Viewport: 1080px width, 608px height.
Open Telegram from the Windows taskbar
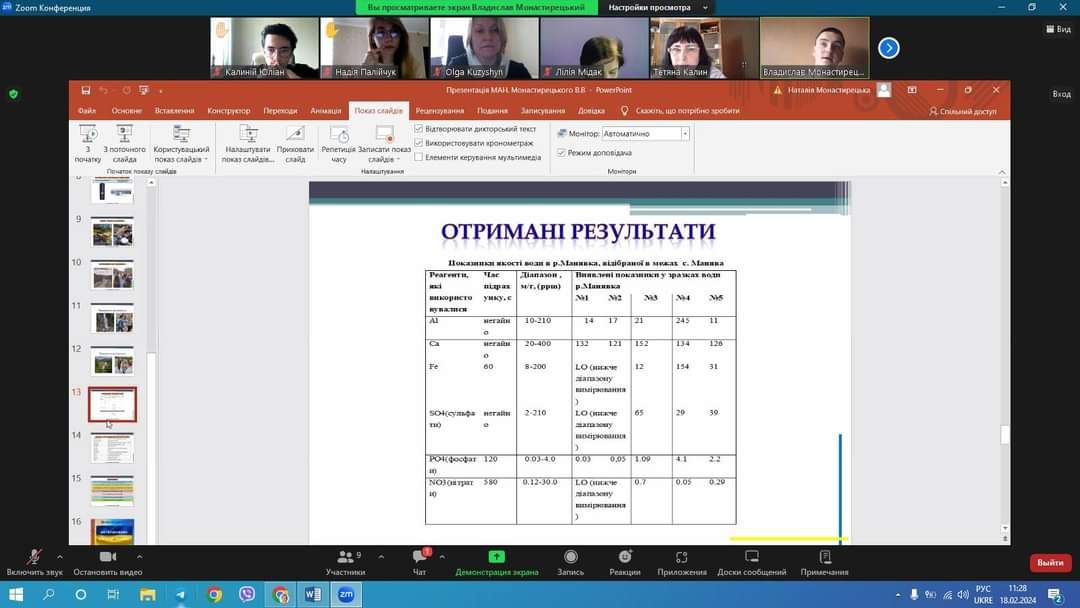point(180,595)
